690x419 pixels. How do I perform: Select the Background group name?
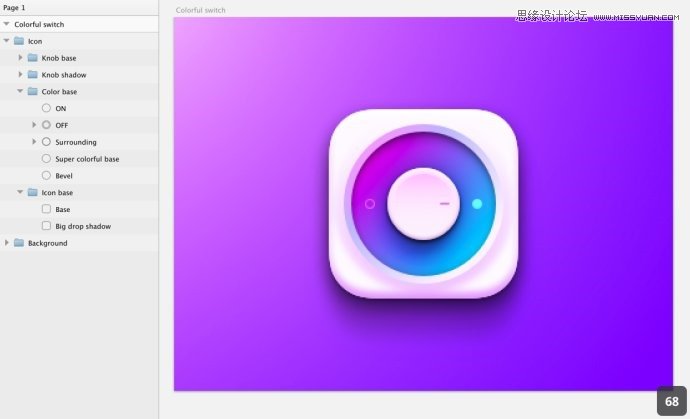pos(48,243)
